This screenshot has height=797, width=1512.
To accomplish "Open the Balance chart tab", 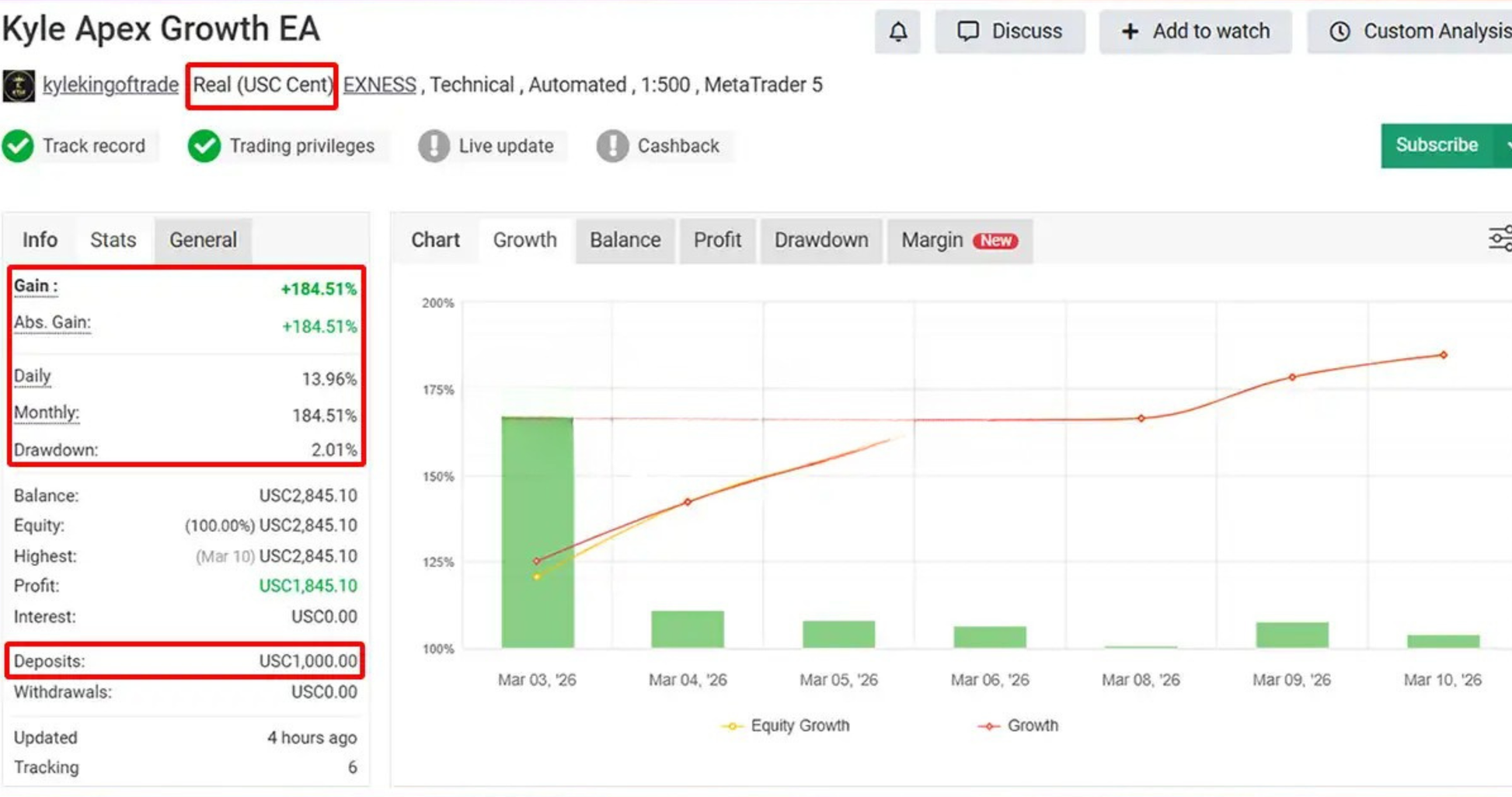I will (625, 240).
